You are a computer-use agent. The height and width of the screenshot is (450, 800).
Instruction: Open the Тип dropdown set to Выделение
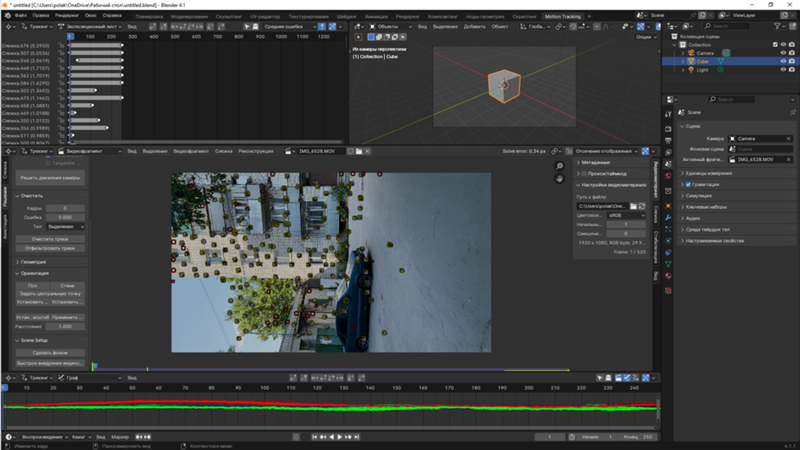[x=67, y=226]
